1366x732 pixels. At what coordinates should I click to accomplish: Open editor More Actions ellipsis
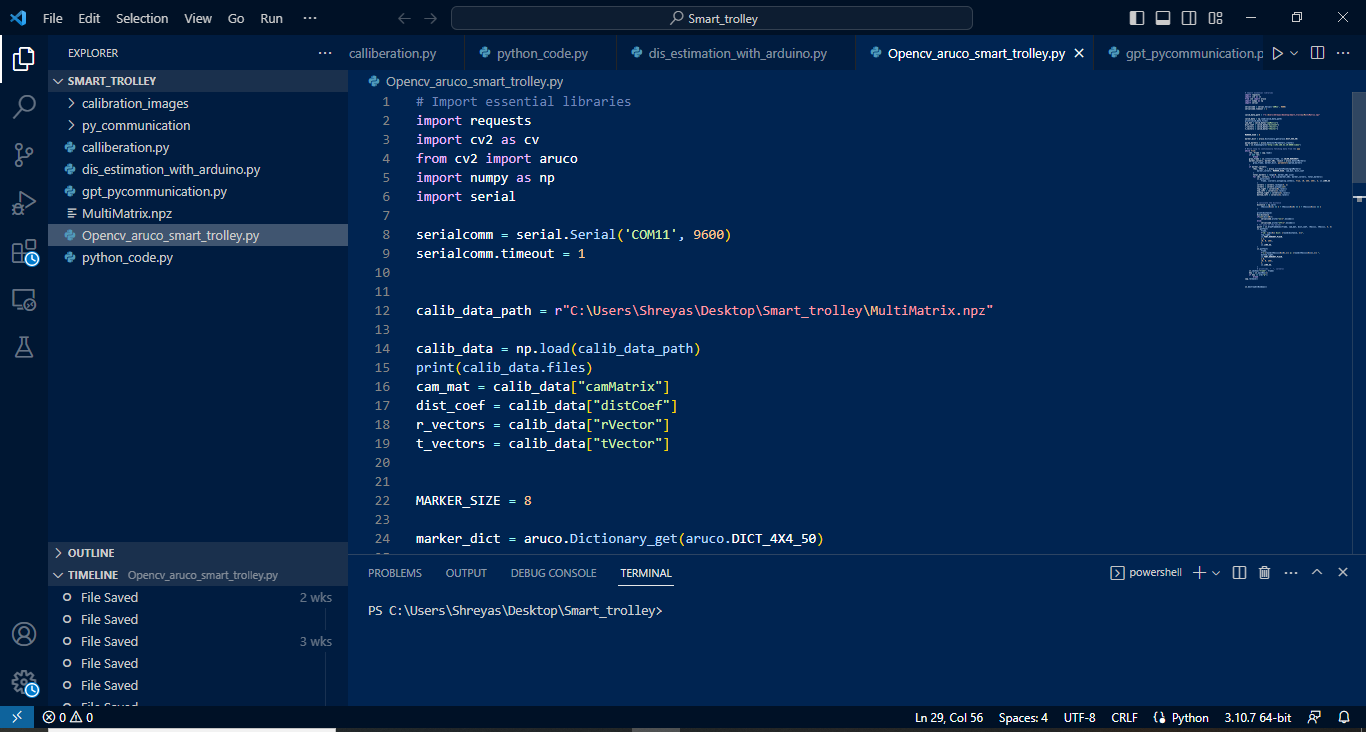click(x=1345, y=53)
